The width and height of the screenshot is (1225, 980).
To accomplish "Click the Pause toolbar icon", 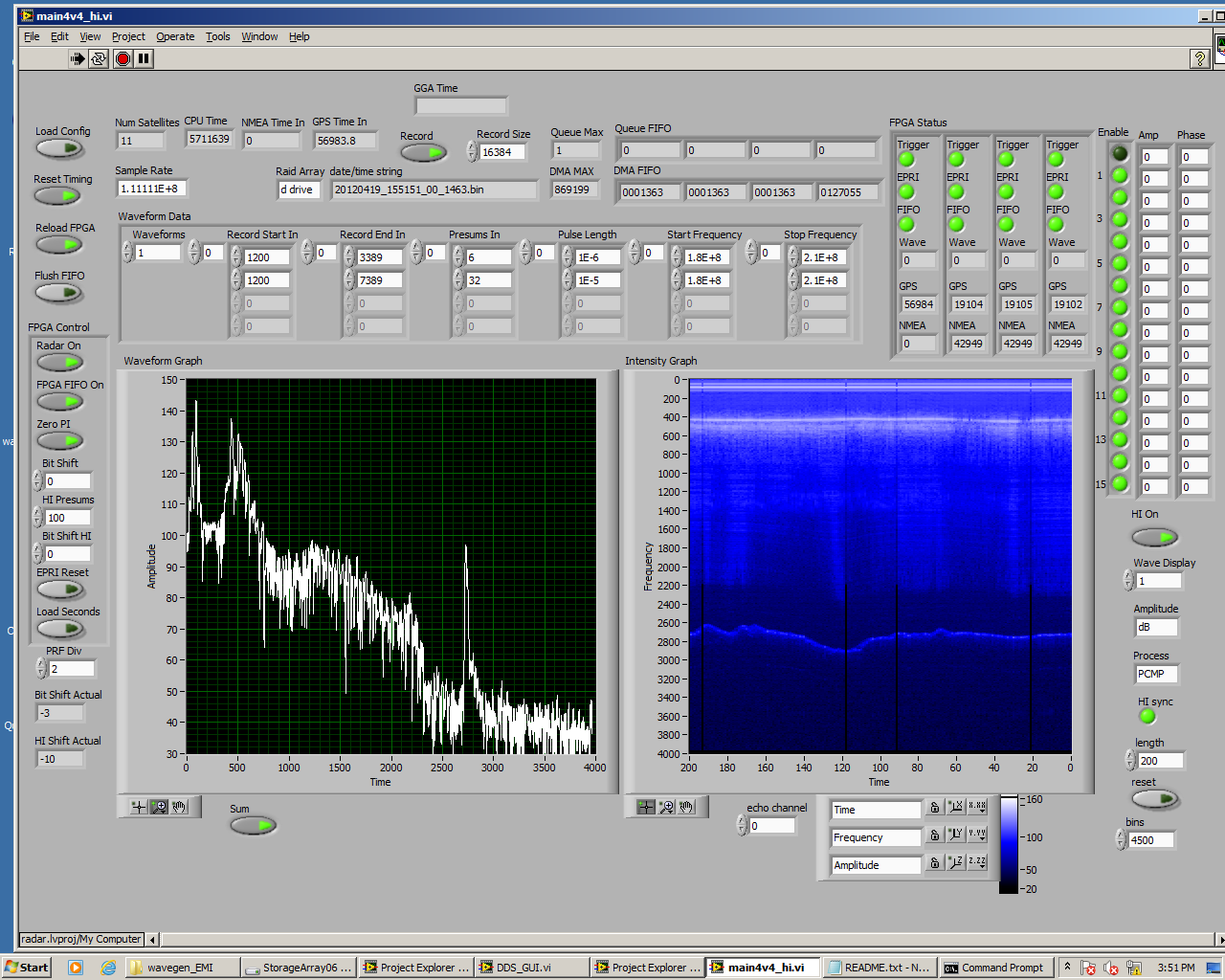I will pyautogui.click(x=144, y=58).
